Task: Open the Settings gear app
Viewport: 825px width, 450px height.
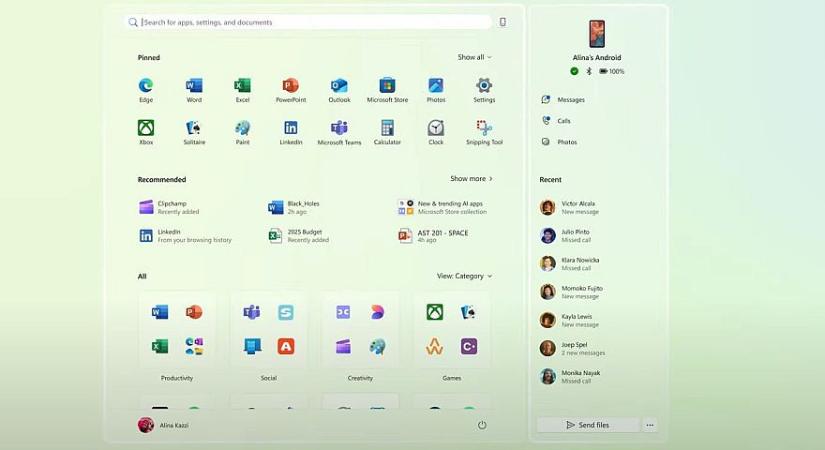Action: click(x=484, y=89)
